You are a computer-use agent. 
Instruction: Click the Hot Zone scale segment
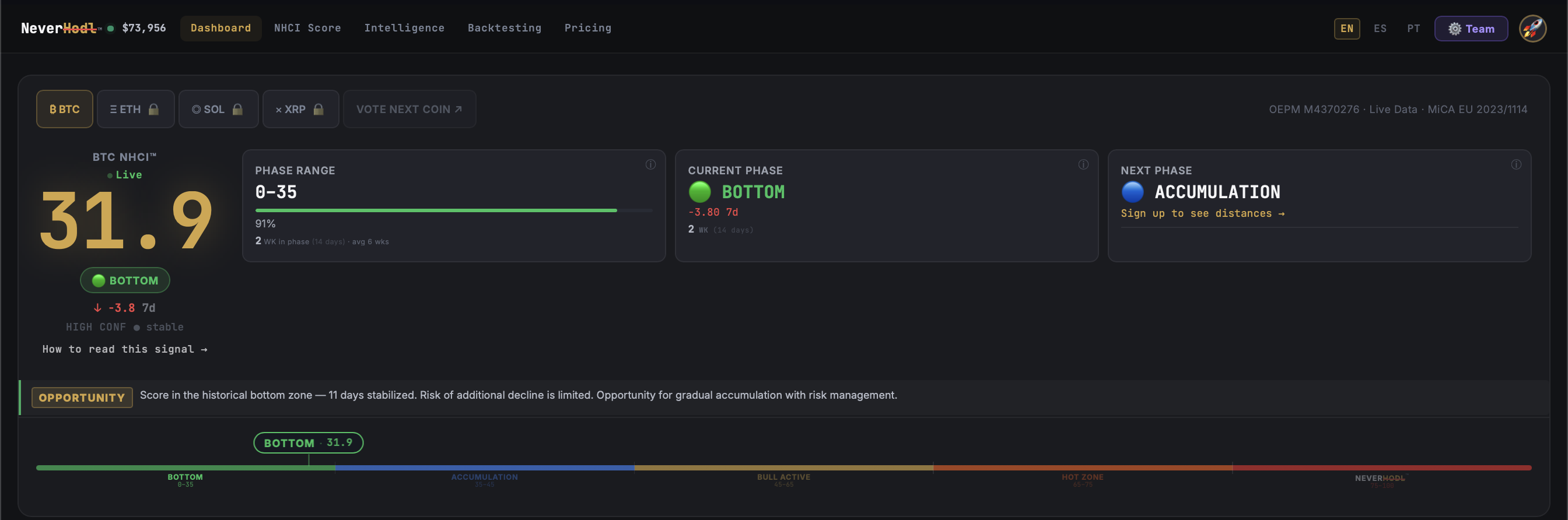1082,468
